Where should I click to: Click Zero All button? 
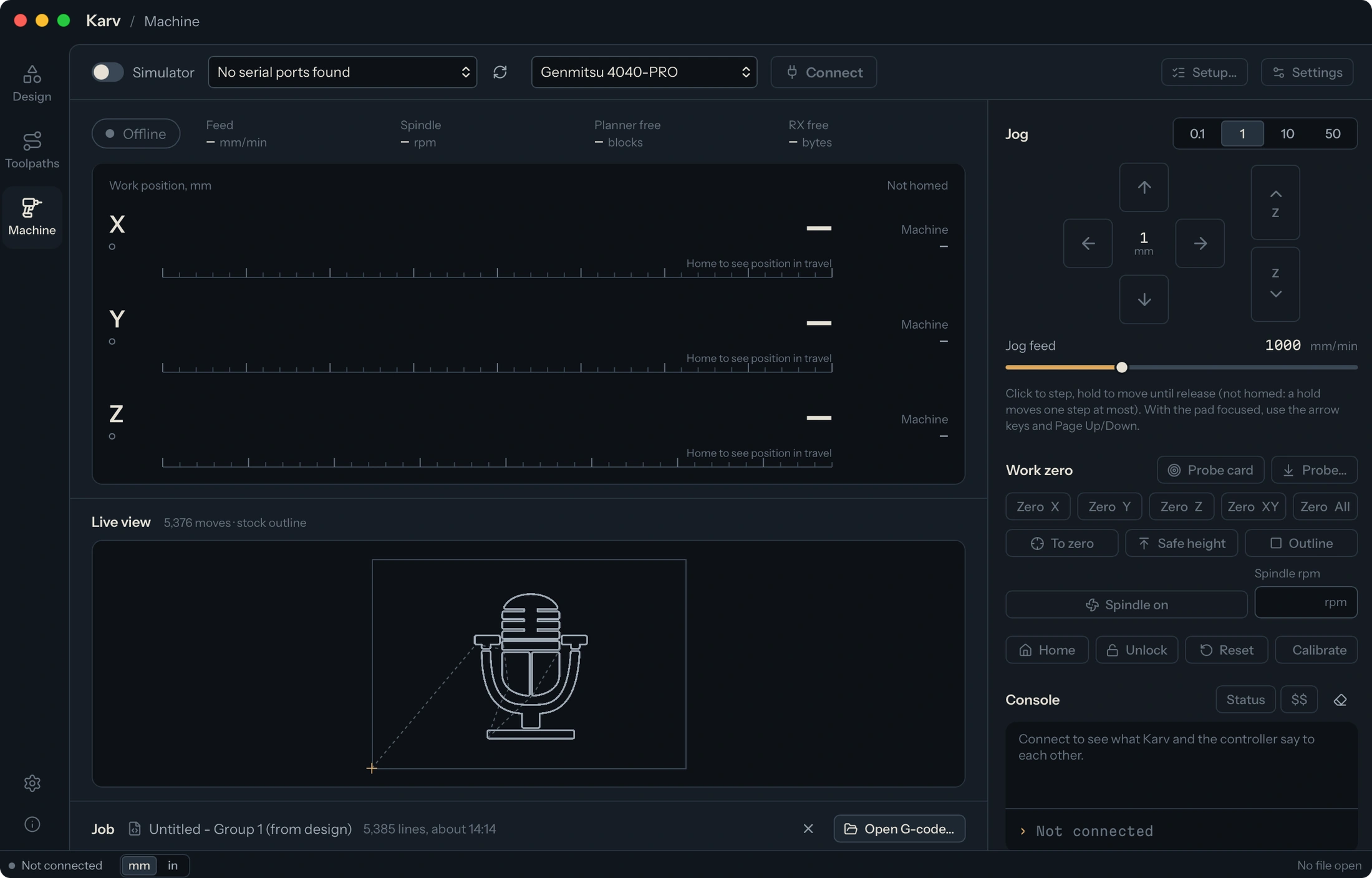[x=1325, y=506]
